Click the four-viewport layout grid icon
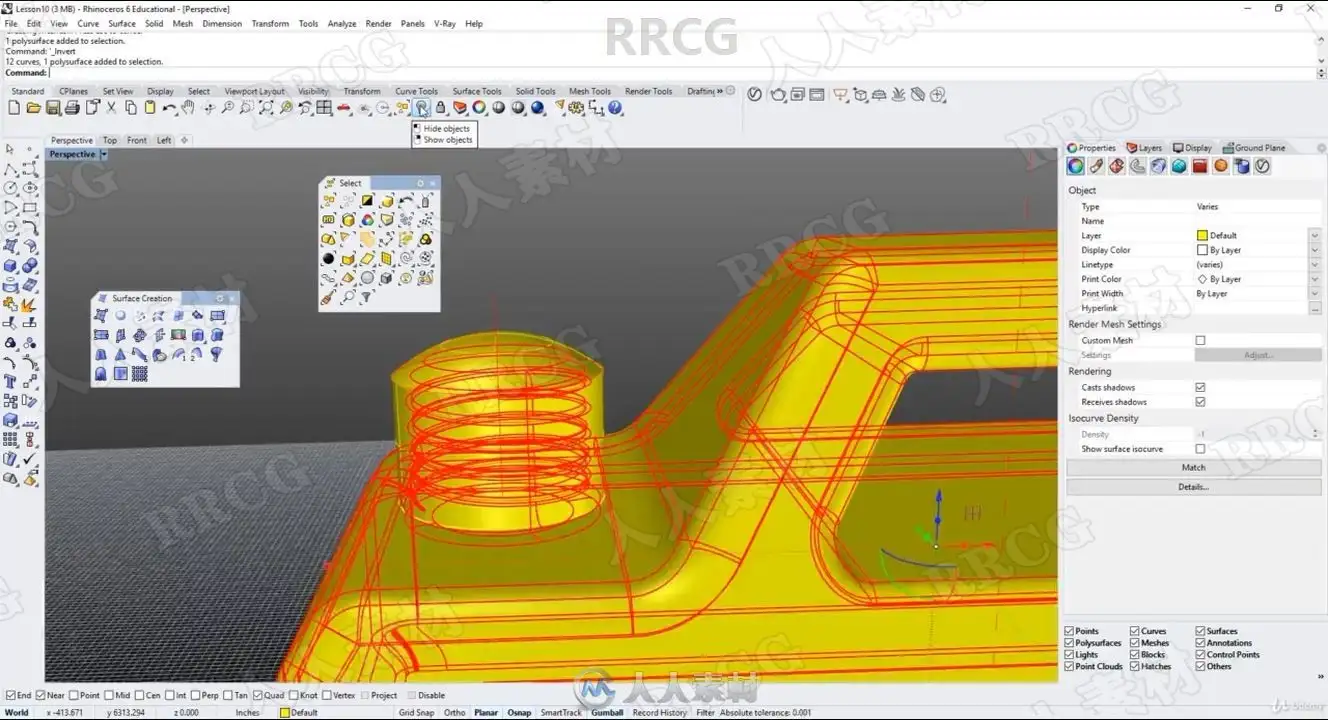The height and width of the screenshot is (720, 1328). [x=324, y=108]
